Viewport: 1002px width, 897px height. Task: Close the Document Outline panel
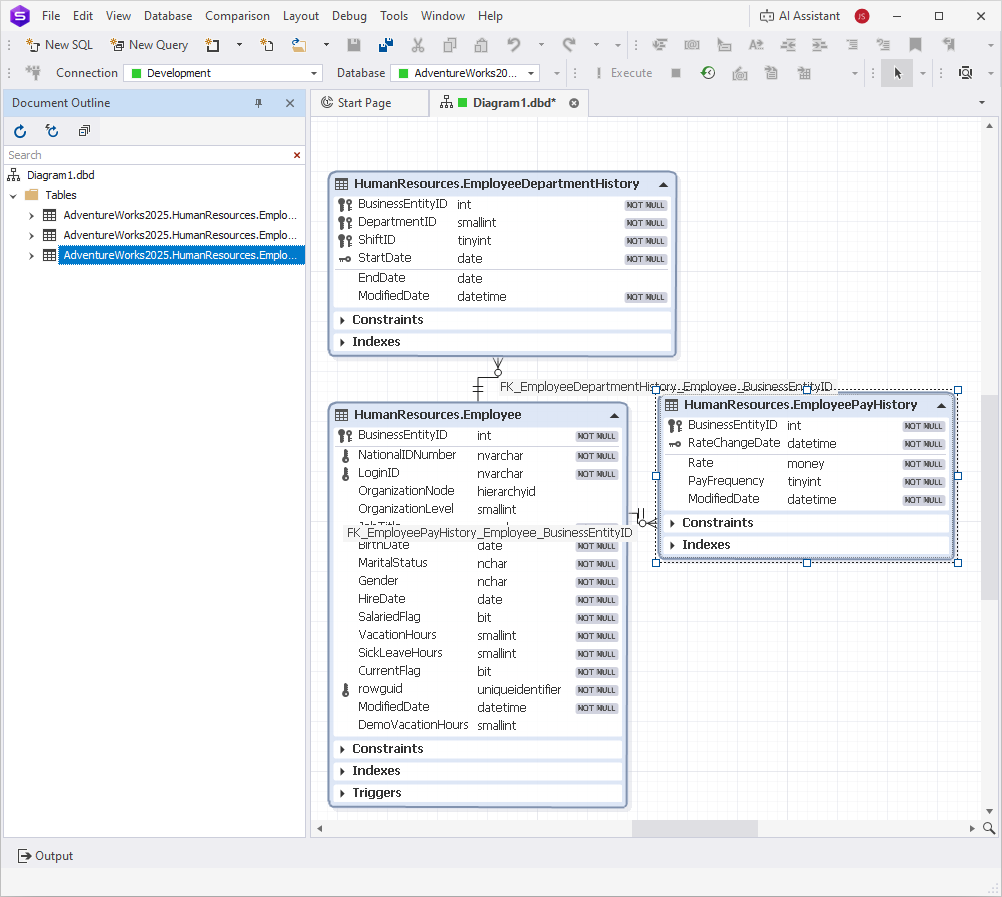(x=290, y=103)
